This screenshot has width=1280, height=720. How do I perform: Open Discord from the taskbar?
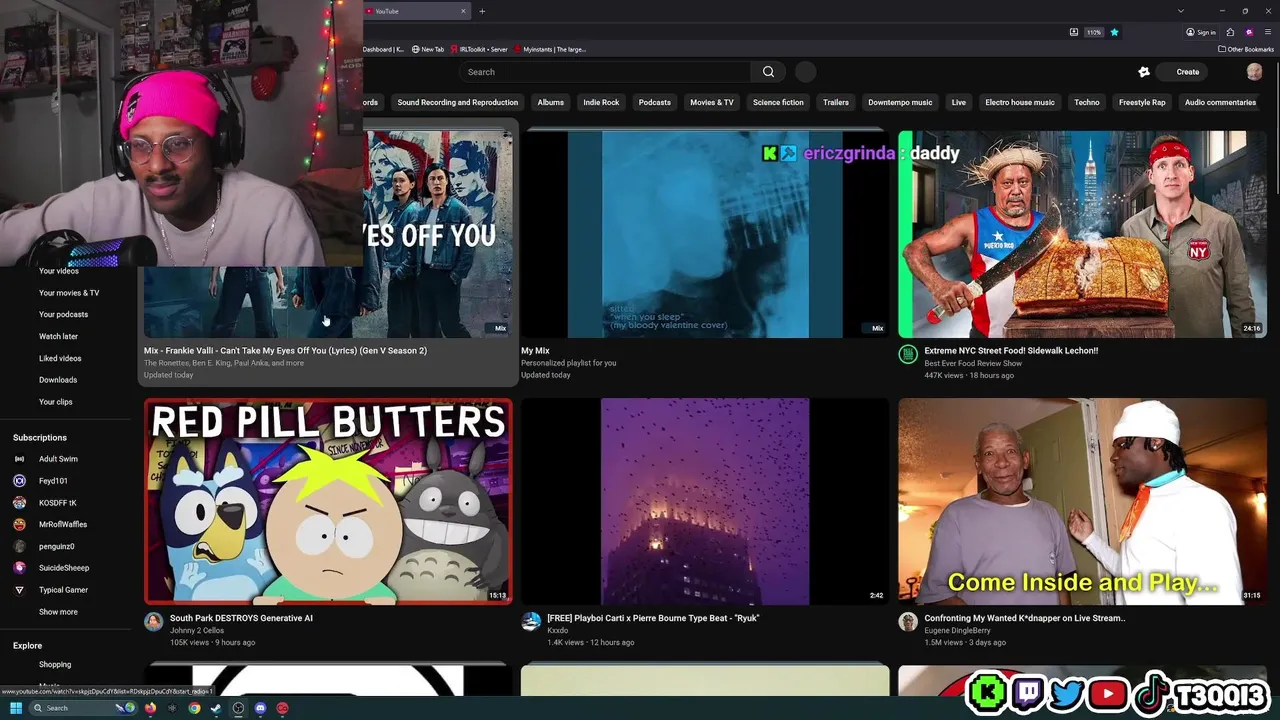coord(260,708)
